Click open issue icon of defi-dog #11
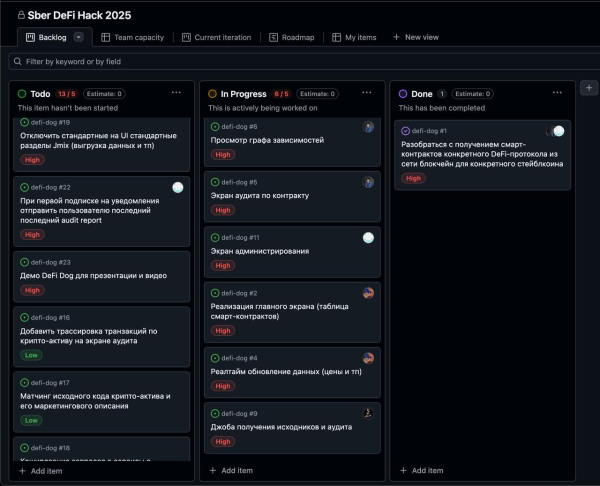 point(215,238)
